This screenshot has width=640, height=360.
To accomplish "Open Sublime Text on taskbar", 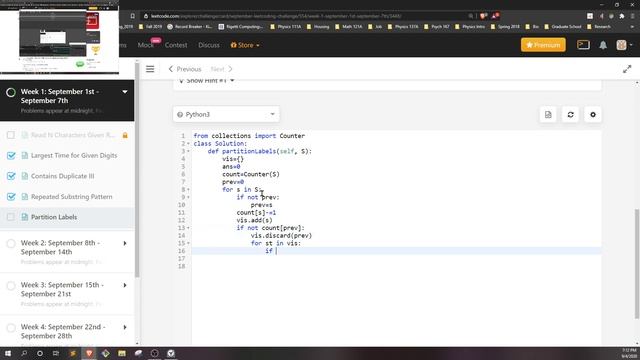I will (73, 353).
